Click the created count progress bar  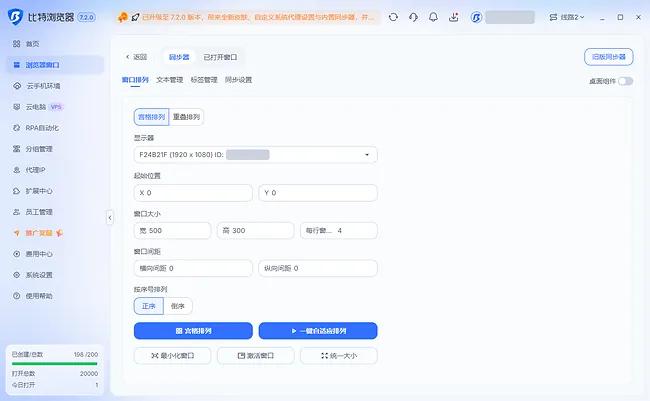tap(55, 364)
